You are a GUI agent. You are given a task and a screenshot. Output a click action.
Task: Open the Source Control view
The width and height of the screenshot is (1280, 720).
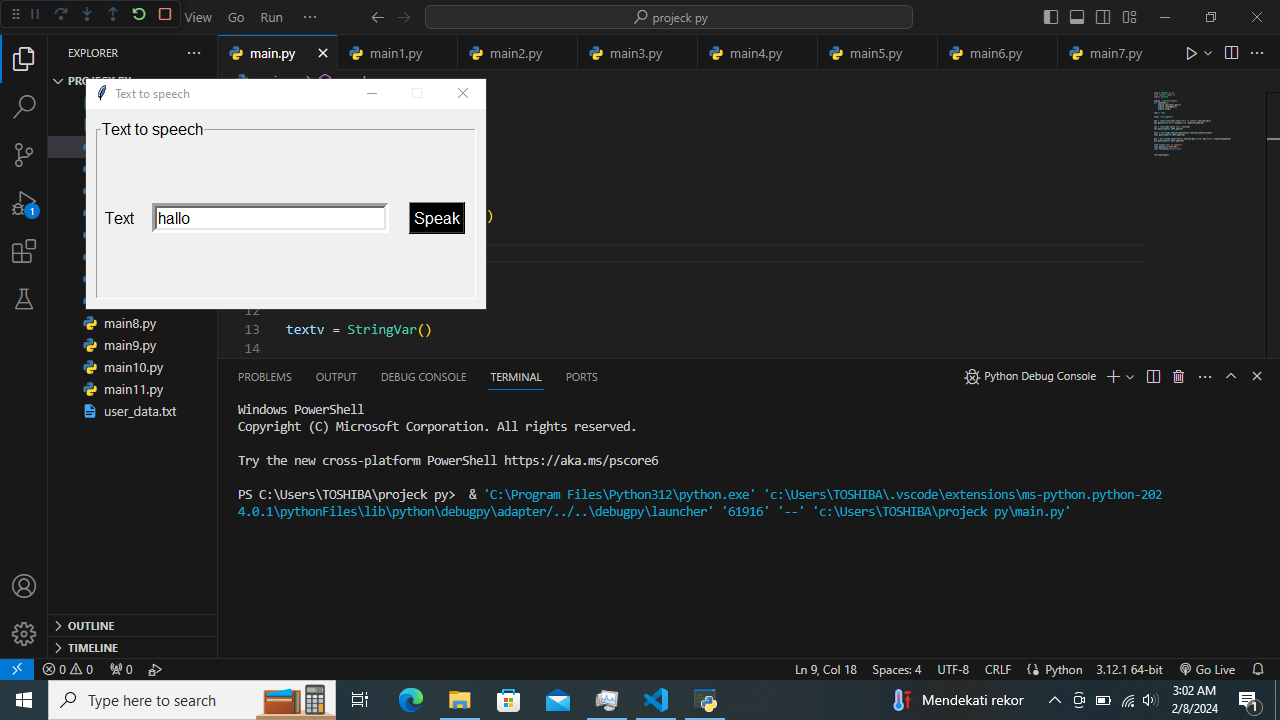pos(24,154)
